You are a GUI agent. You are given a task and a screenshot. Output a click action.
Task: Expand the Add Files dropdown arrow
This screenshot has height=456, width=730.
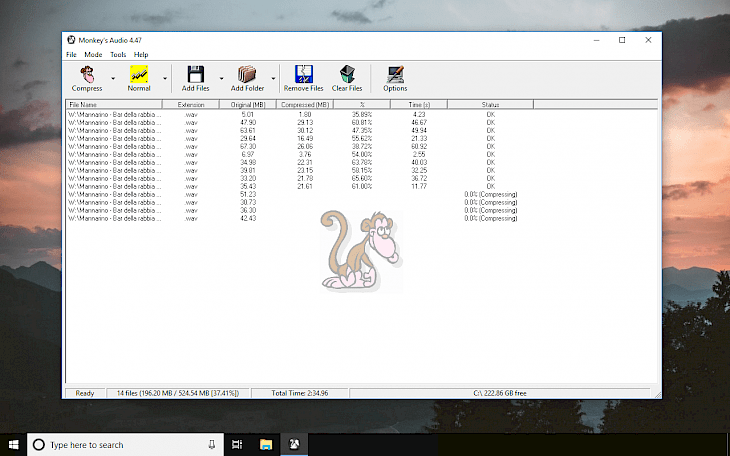coord(221,78)
